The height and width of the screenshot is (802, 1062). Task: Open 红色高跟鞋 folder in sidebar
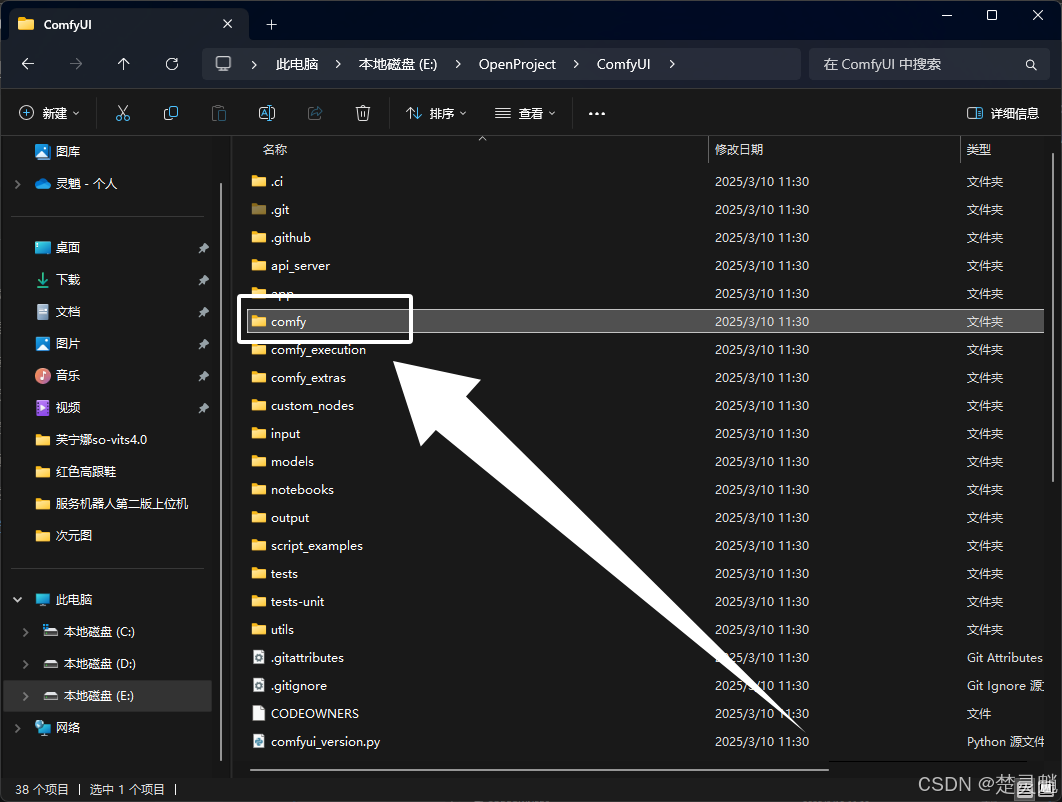pyautogui.click(x=75, y=471)
